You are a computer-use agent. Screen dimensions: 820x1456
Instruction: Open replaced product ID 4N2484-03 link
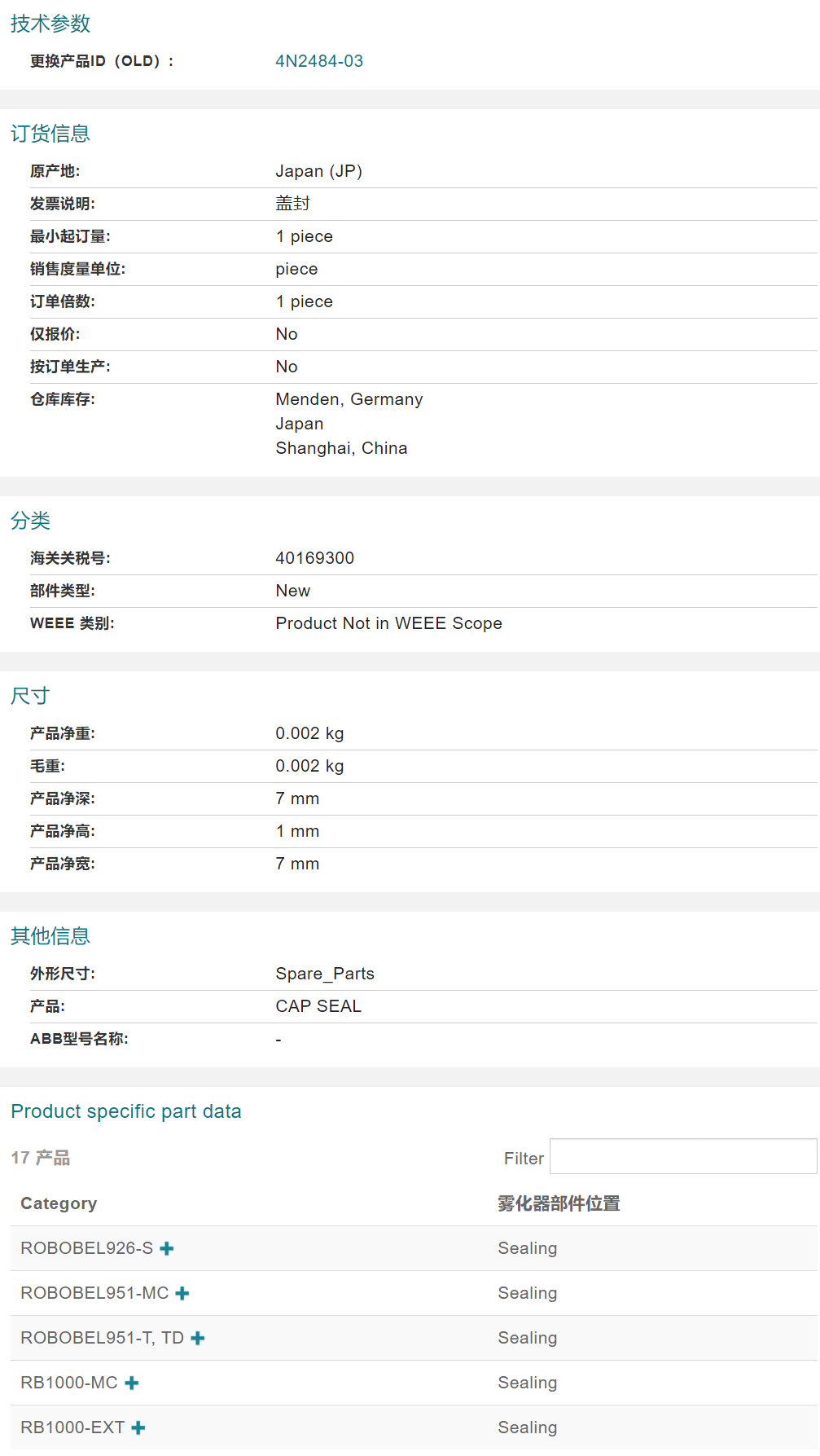(319, 61)
